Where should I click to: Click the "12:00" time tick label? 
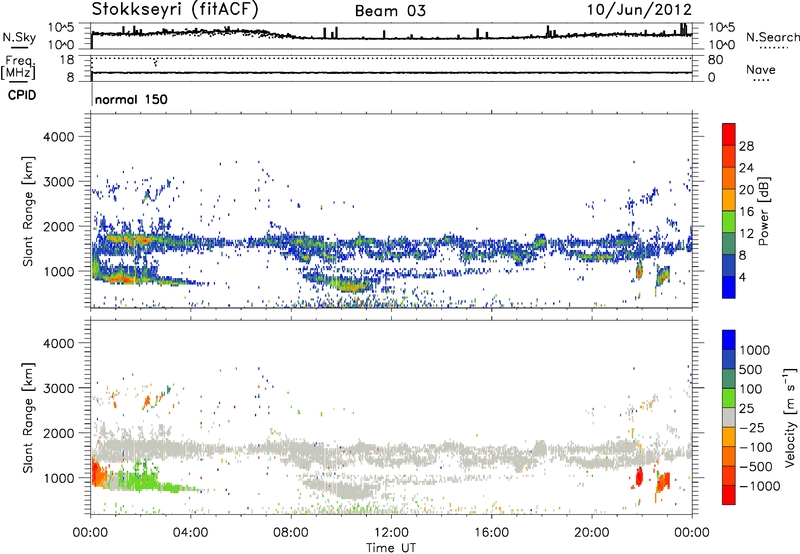pos(391,533)
